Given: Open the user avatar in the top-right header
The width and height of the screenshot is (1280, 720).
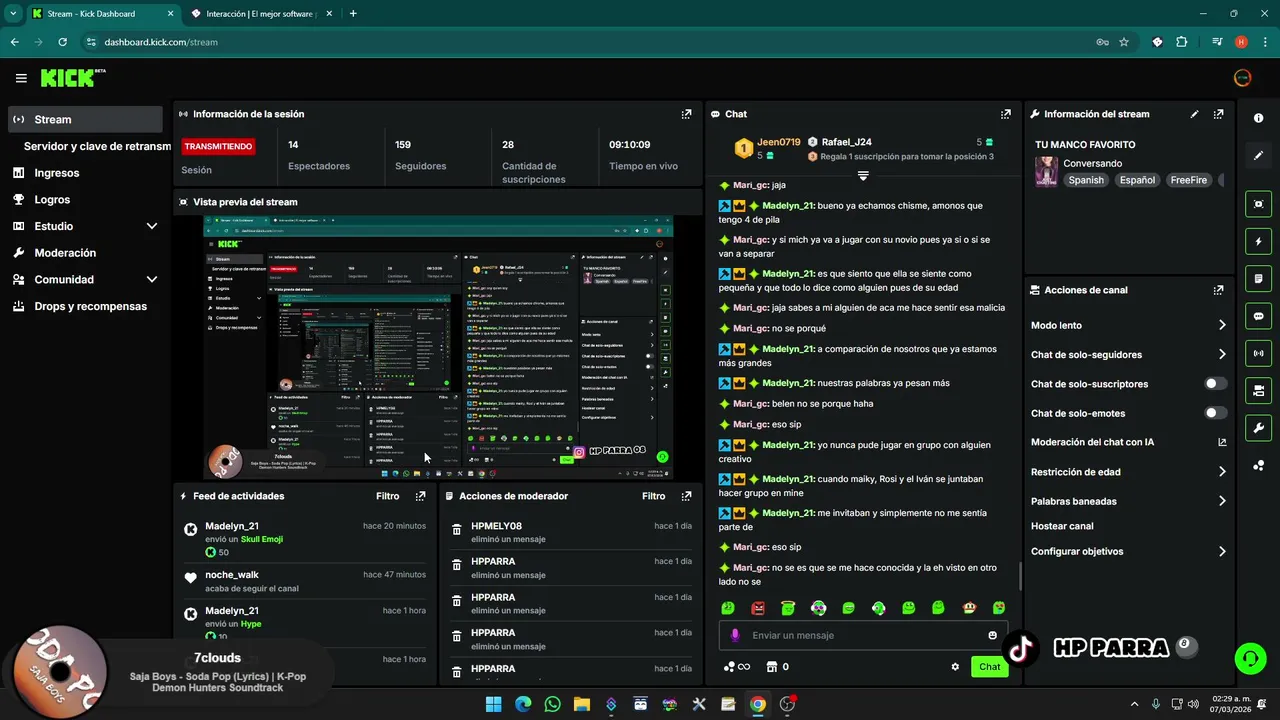Looking at the screenshot, I should click(x=1243, y=78).
